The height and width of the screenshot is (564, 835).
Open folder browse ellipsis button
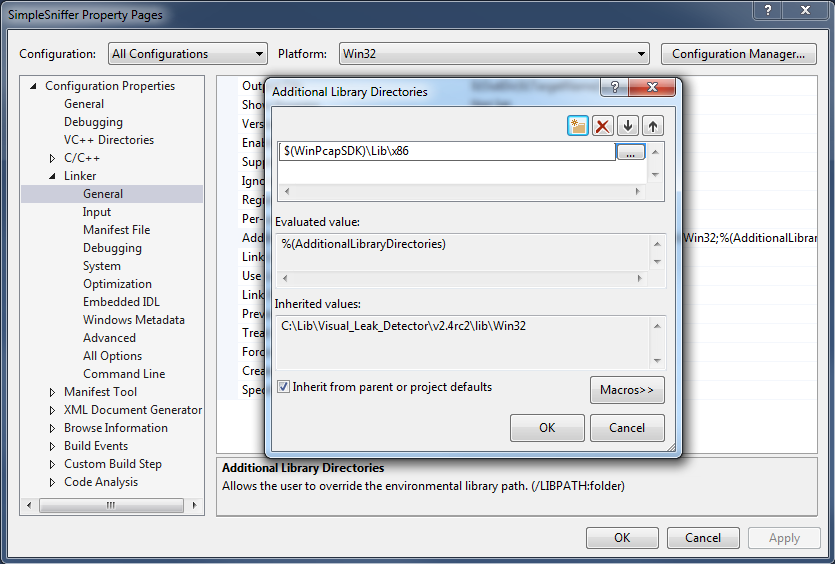(x=631, y=152)
